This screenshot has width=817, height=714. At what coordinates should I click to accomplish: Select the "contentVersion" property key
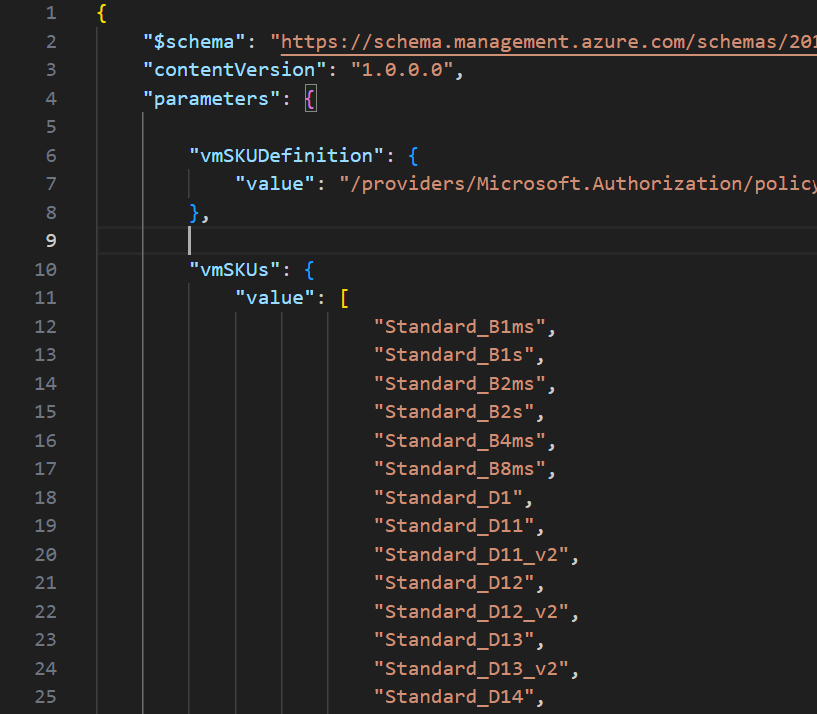tap(229, 70)
